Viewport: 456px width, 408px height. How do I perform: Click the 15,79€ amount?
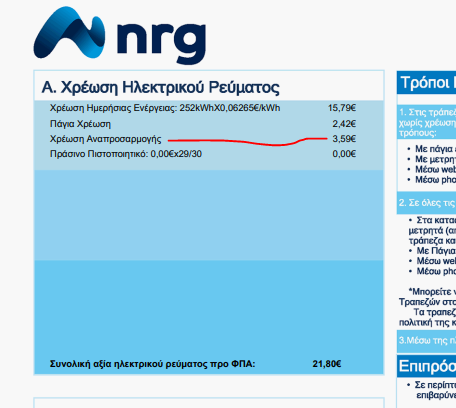tap(342, 108)
